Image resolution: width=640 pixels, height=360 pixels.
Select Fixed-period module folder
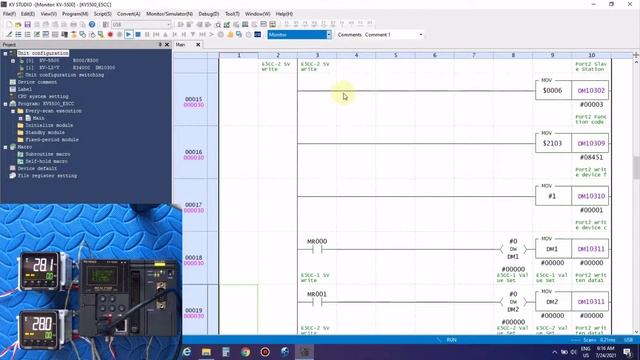click(x=52, y=140)
